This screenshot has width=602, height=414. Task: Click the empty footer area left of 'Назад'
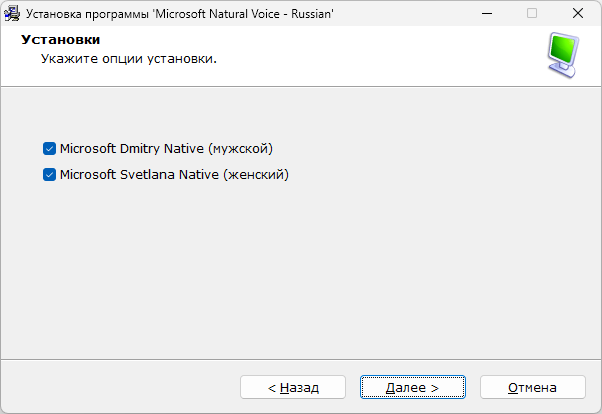tap(120, 387)
